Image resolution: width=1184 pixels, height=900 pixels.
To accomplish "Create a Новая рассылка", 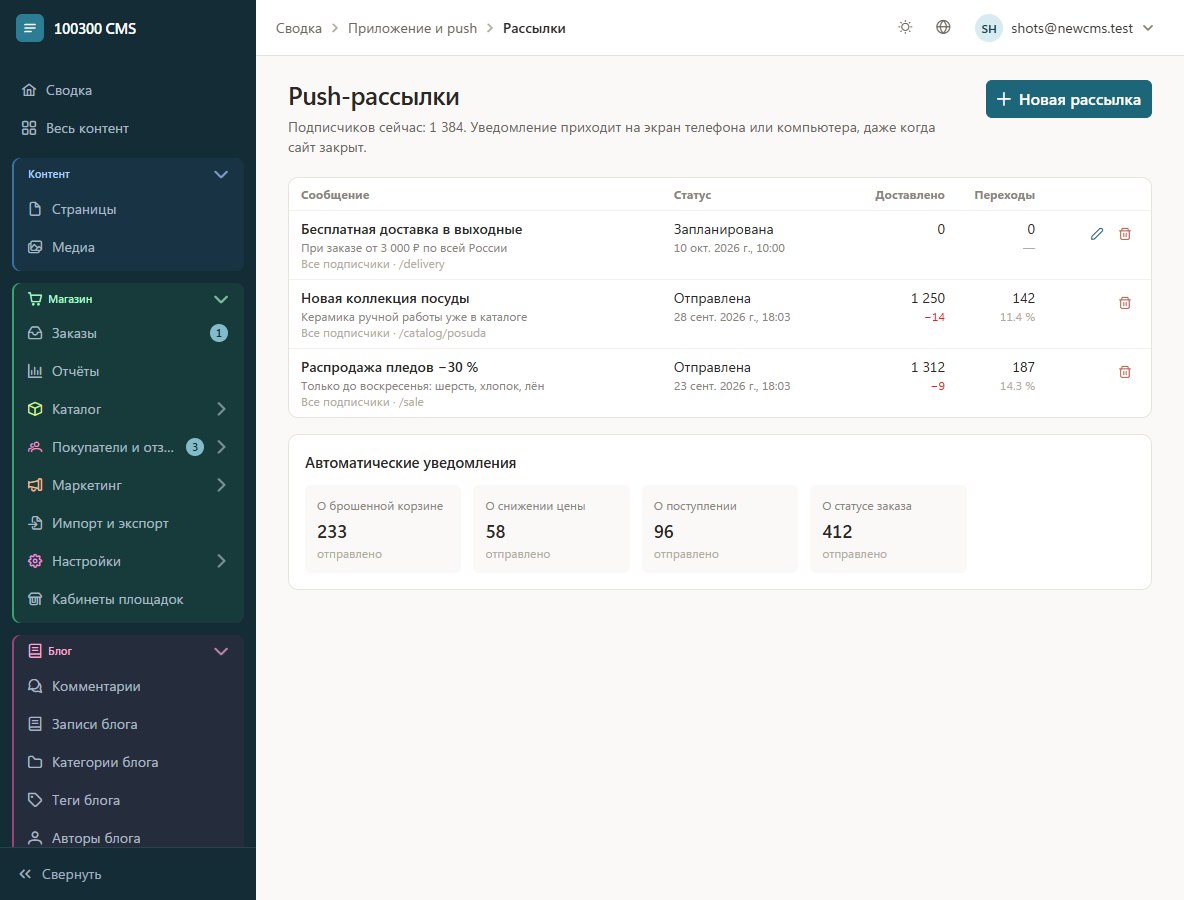I will click(x=1068, y=99).
